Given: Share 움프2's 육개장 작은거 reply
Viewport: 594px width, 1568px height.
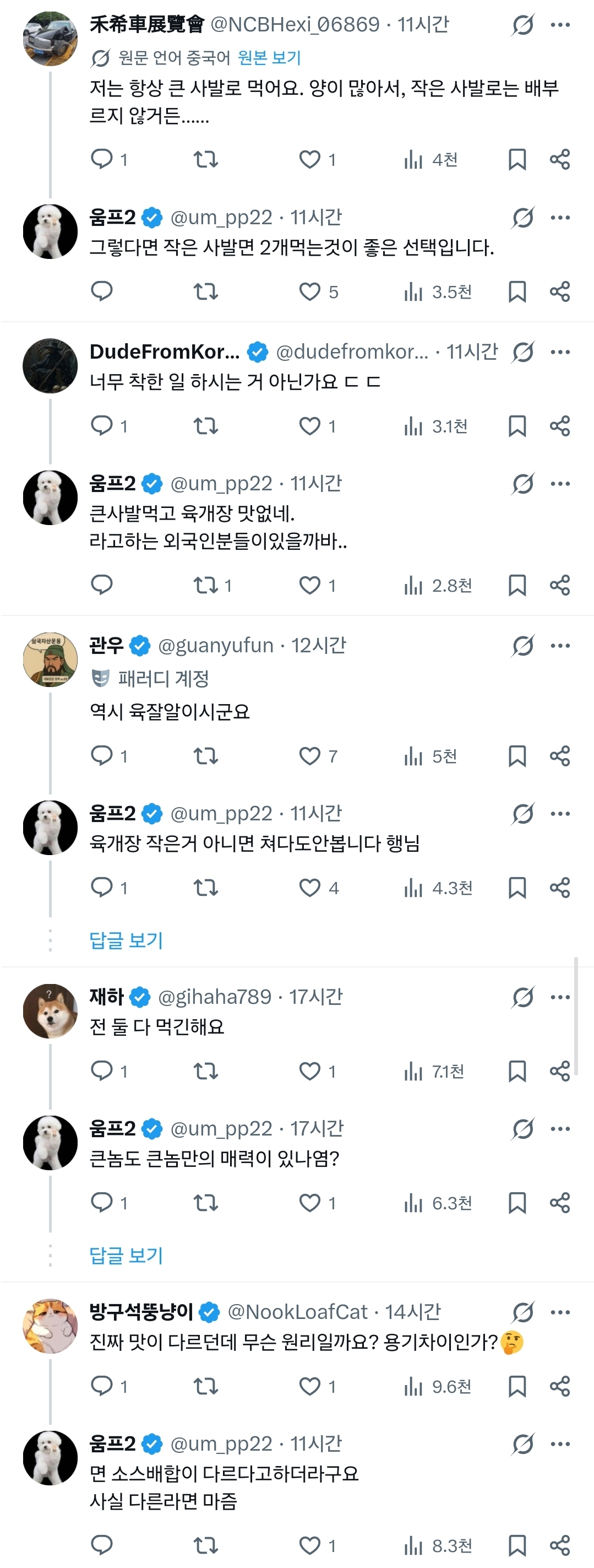Looking at the screenshot, I should (x=559, y=888).
